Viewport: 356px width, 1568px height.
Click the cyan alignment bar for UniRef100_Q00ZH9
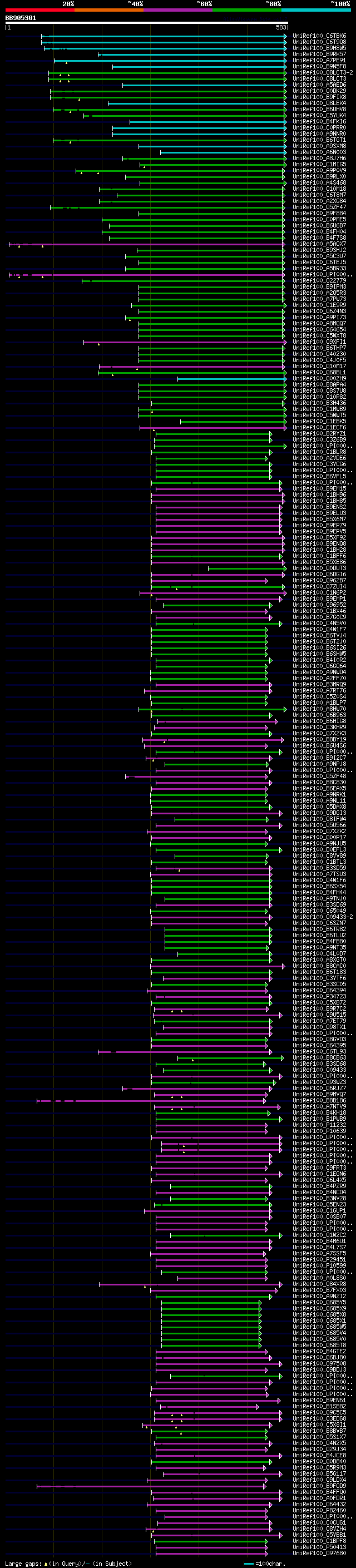[x=232, y=379]
